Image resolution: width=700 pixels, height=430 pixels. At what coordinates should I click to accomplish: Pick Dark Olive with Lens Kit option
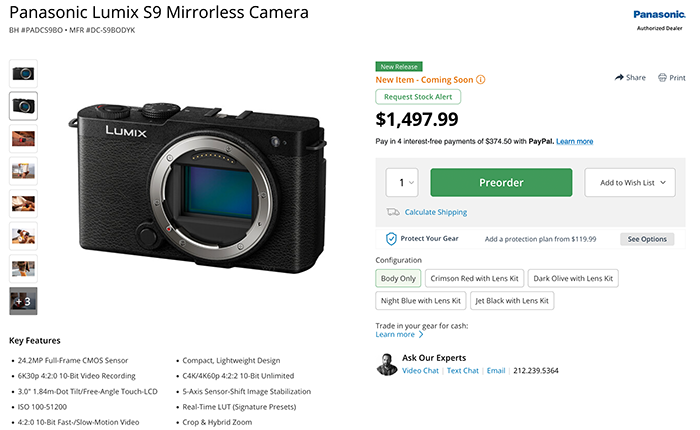coord(573,278)
